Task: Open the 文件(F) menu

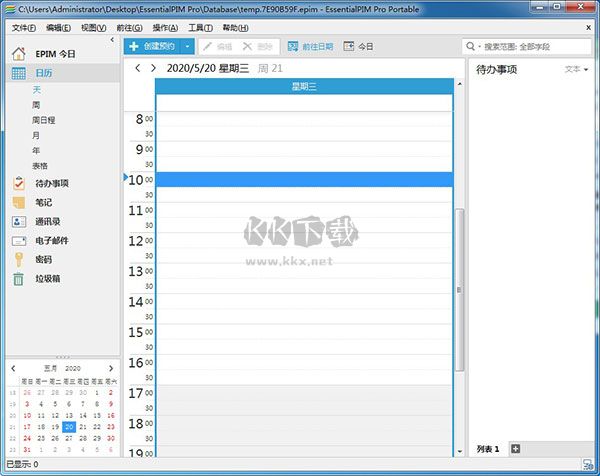Action: [x=23, y=28]
